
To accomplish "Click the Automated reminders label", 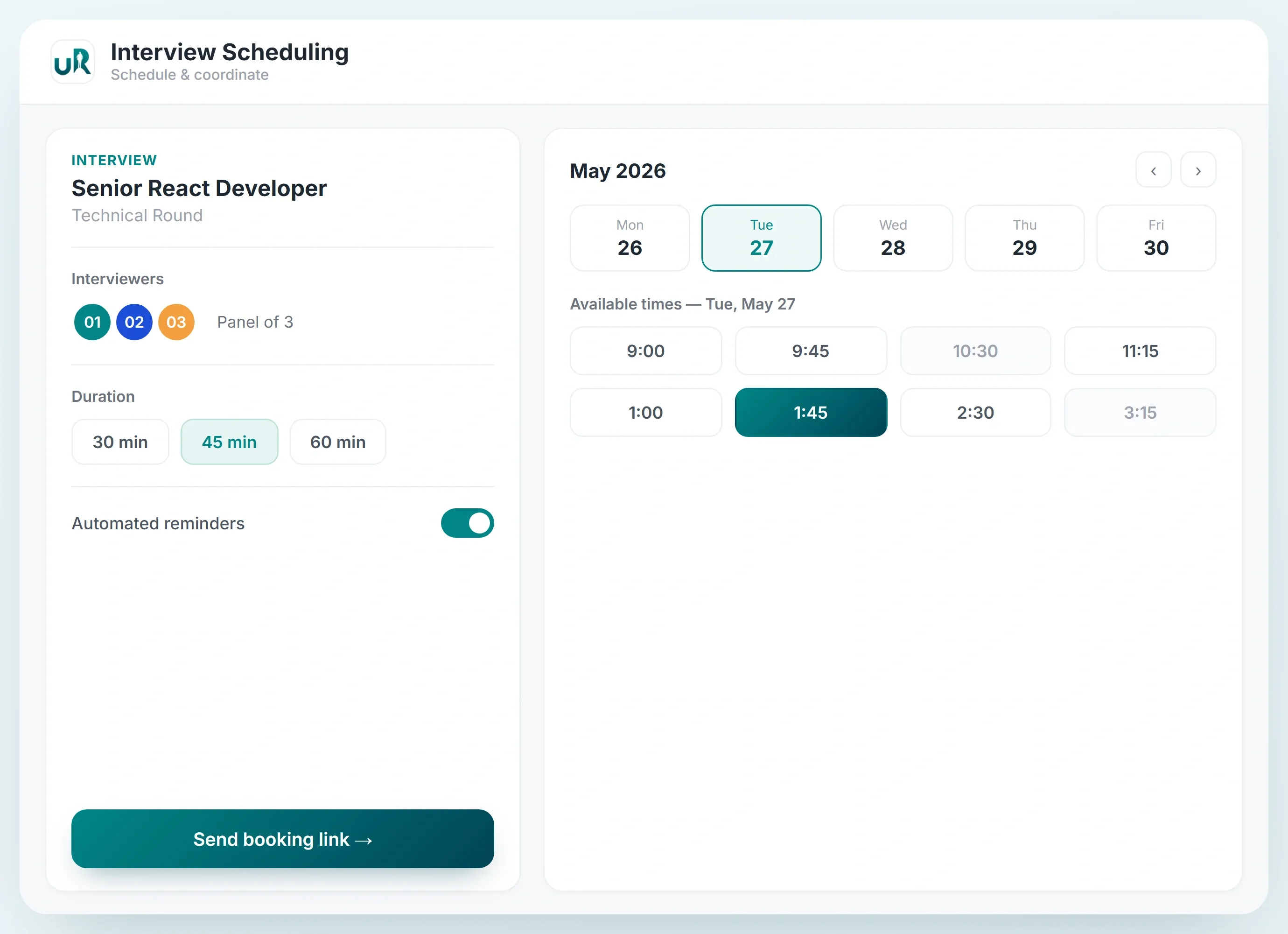I will [158, 523].
